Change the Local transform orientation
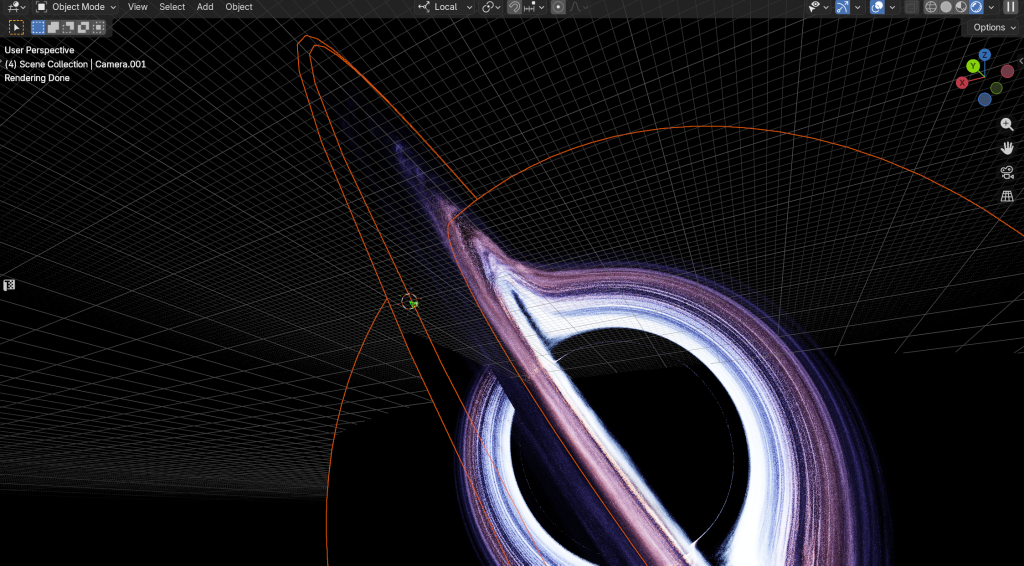 tap(445, 7)
